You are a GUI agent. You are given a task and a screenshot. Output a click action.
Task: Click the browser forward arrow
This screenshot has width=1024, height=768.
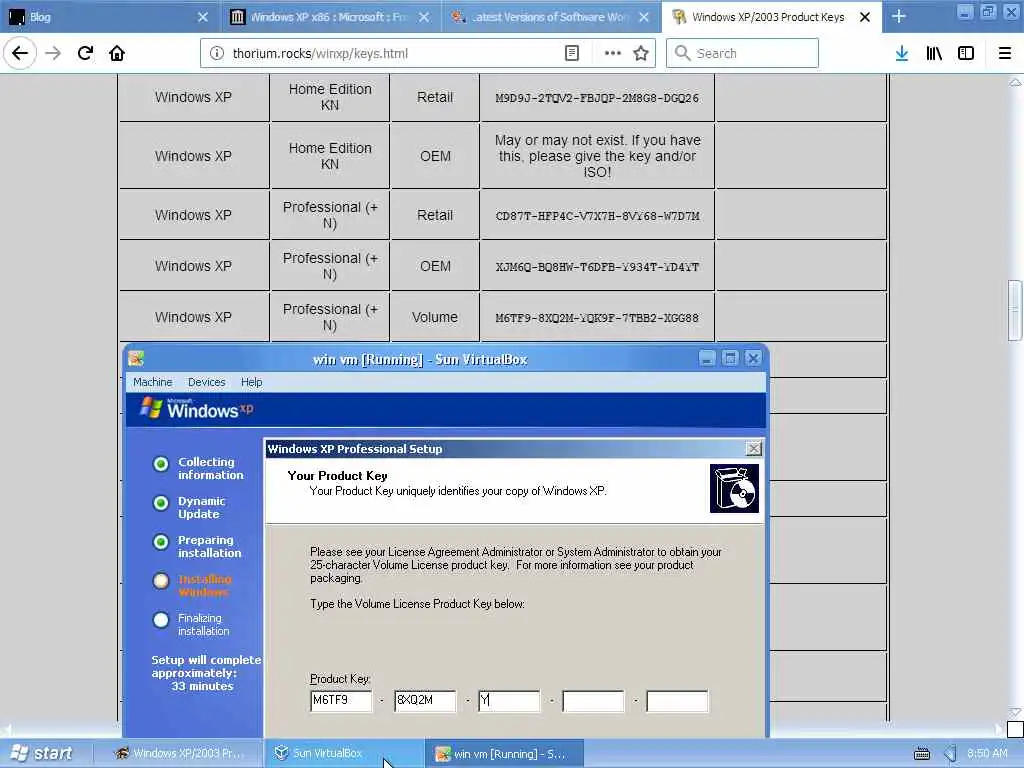coord(53,53)
